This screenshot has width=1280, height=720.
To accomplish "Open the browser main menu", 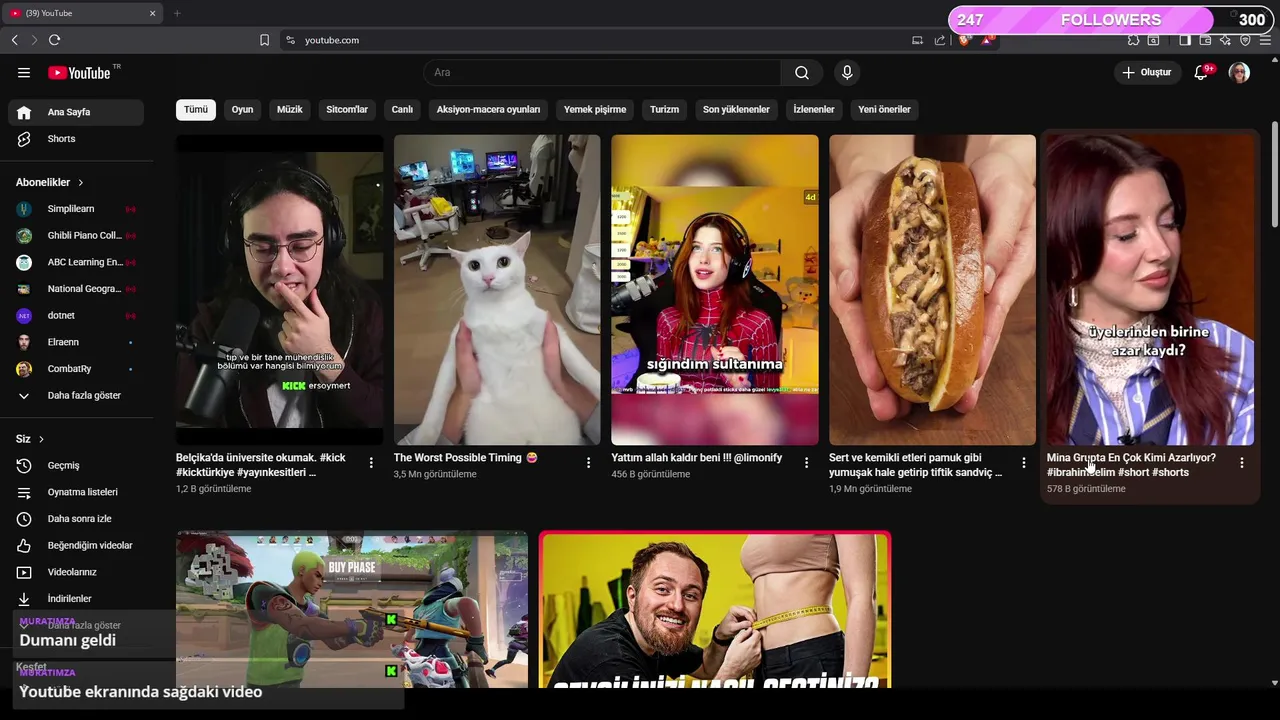I will 1265,40.
